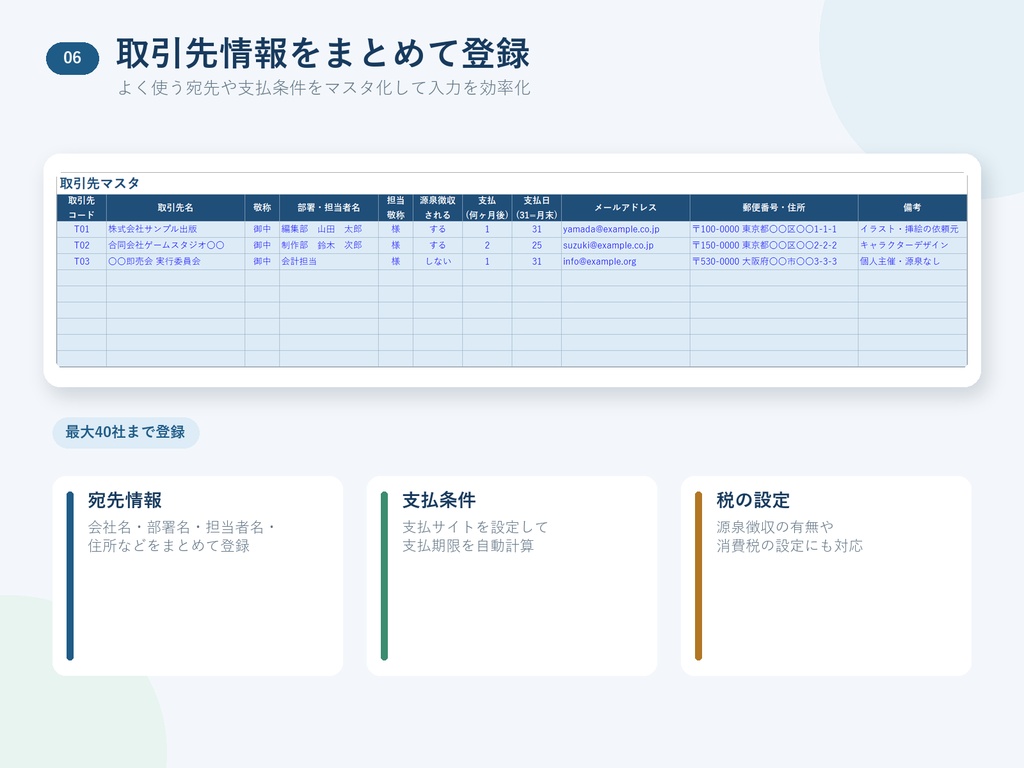
Task: Select cell T01 in the code column
Action: coord(82,229)
